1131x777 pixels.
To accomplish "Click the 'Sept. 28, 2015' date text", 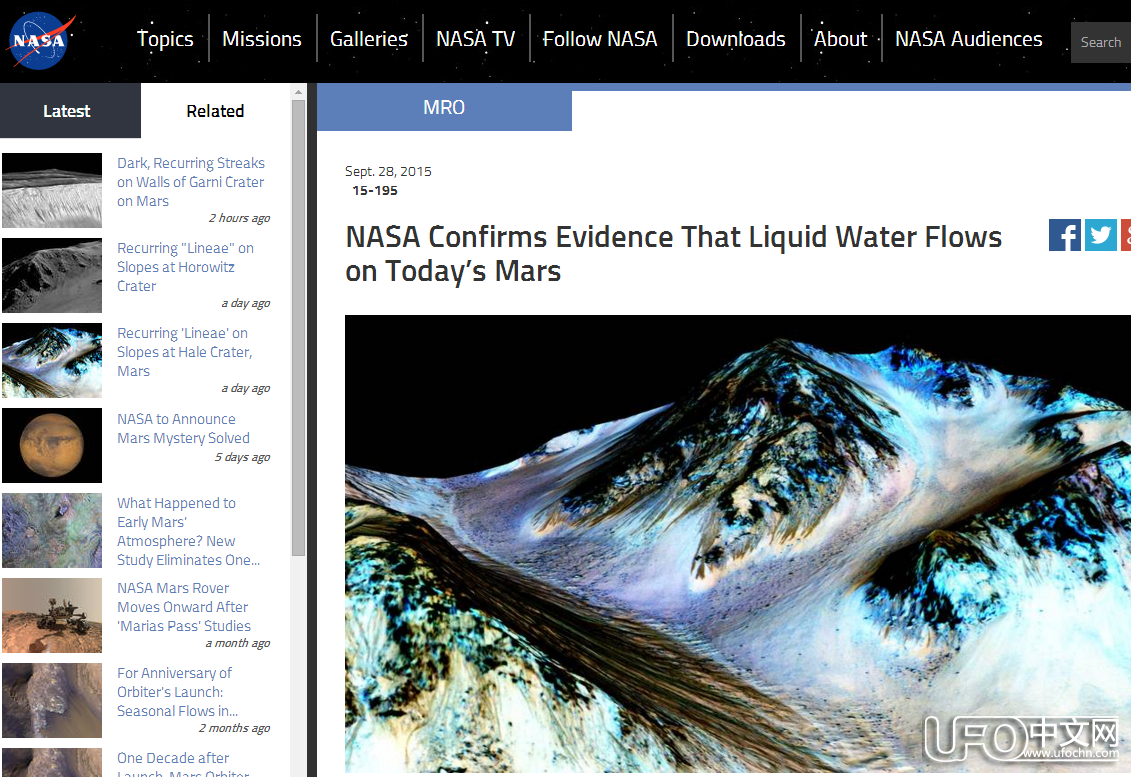I will click(388, 171).
